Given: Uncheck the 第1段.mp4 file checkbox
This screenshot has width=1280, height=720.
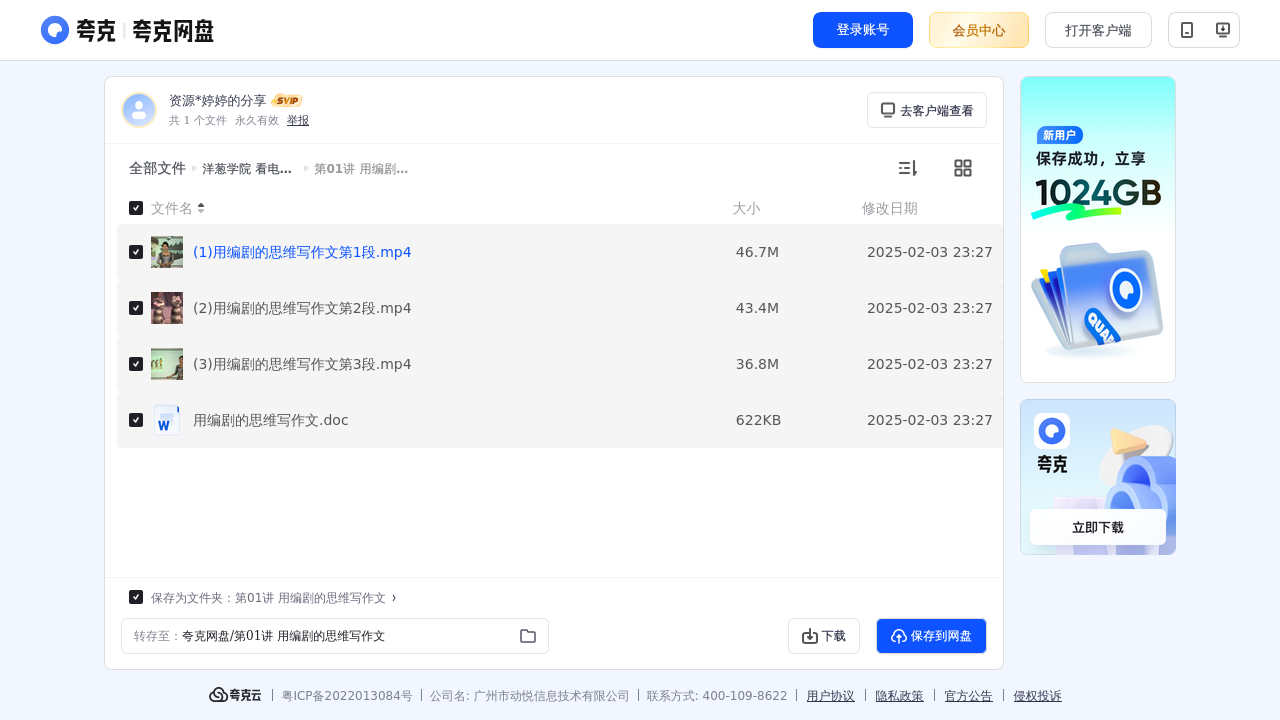Looking at the screenshot, I should [x=136, y=252].
